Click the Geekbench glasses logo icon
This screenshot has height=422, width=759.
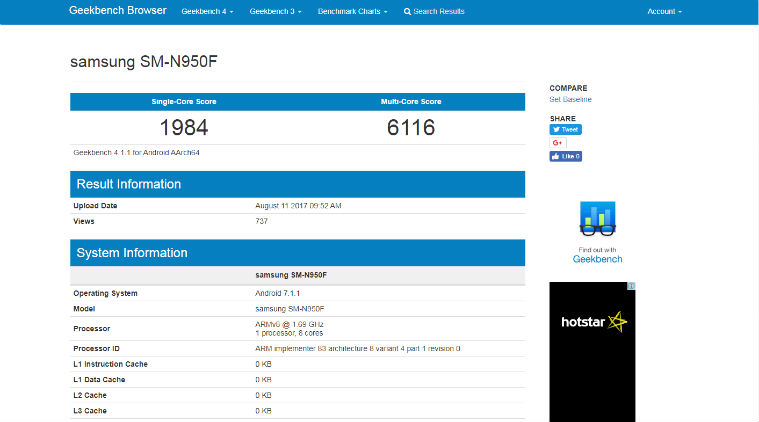597,220
